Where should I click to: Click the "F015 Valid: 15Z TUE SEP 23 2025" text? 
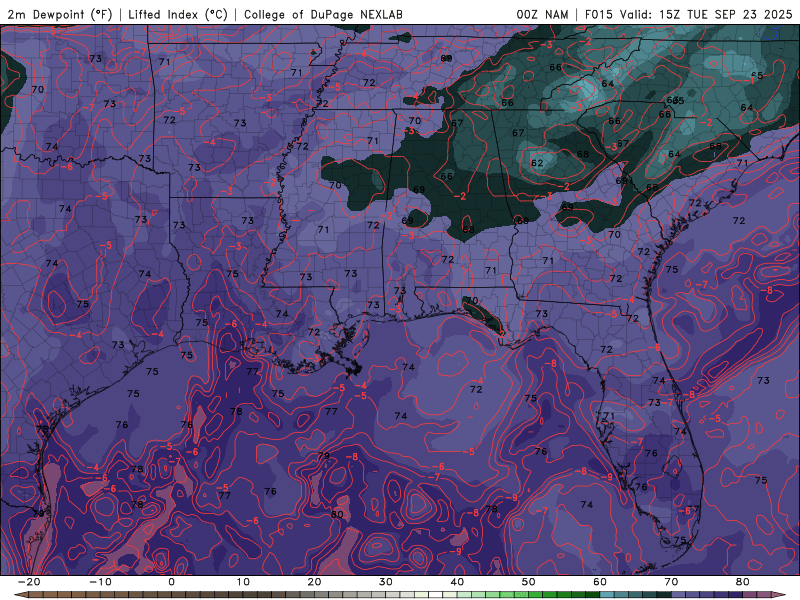pyautogui.click(x=688, y=14)
